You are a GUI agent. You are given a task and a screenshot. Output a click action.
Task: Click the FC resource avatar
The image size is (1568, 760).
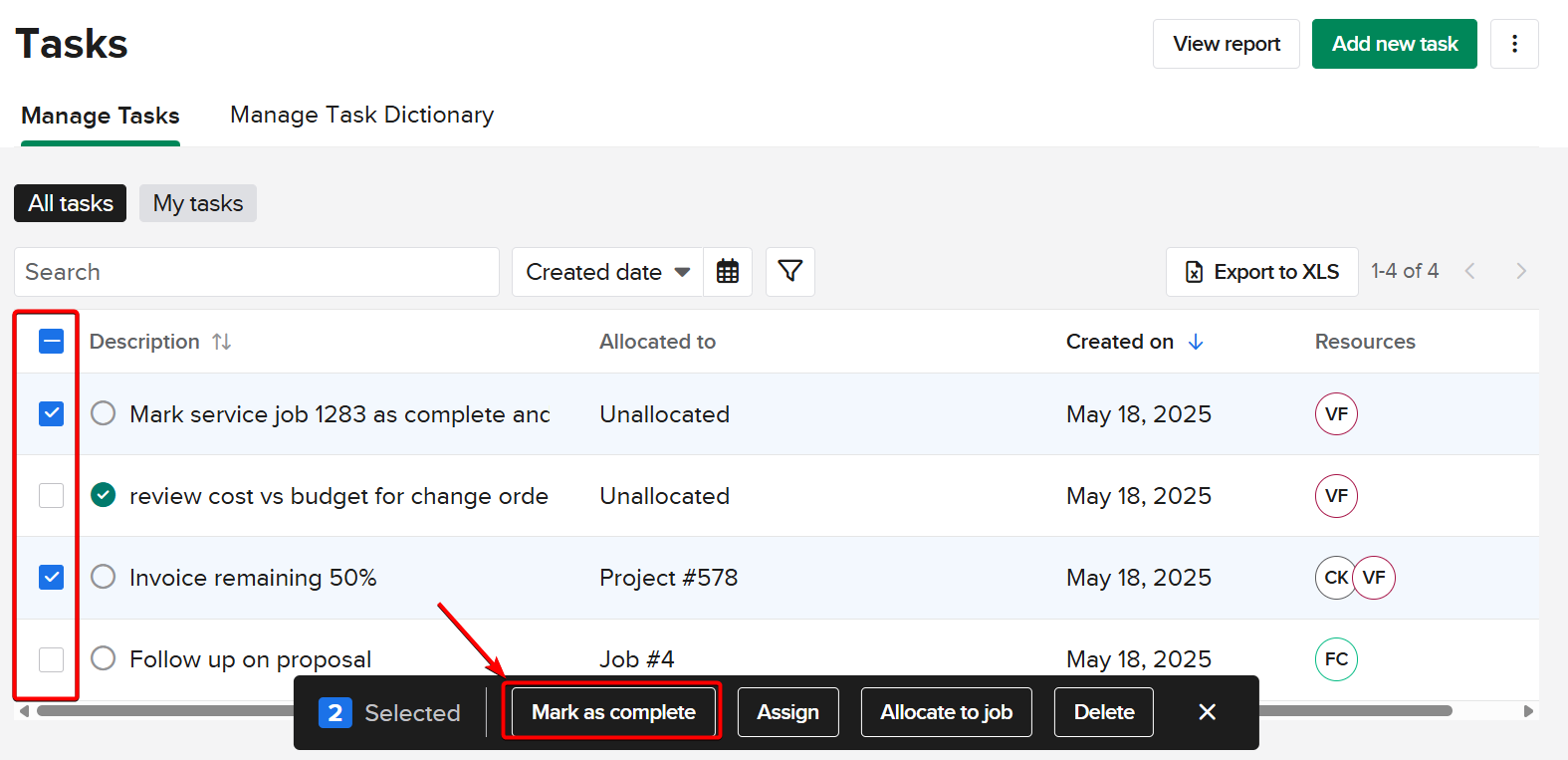pos(1336,659)
